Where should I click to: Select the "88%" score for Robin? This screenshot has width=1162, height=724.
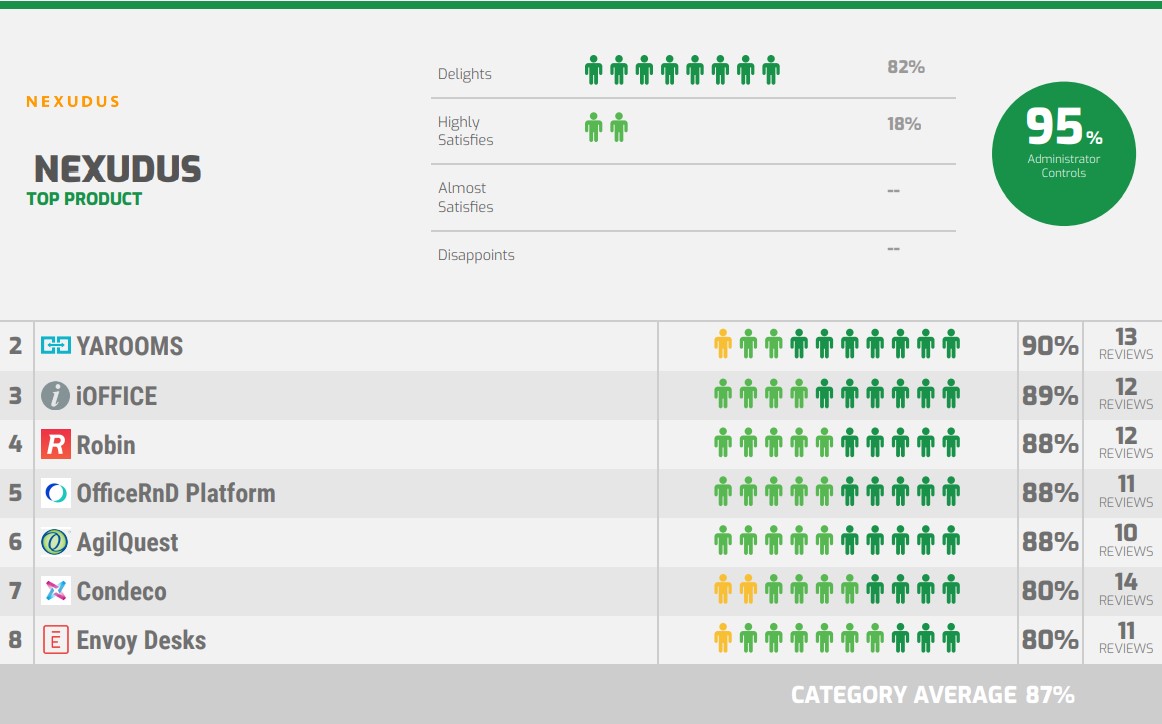(1050, 444)
